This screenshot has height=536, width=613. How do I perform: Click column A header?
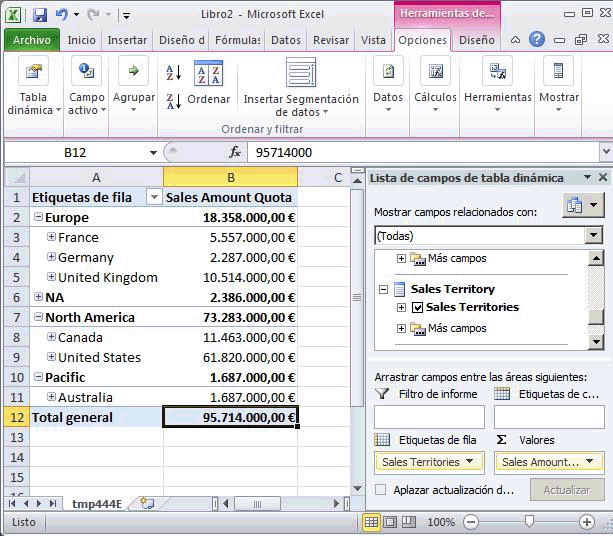click(96, 177)
